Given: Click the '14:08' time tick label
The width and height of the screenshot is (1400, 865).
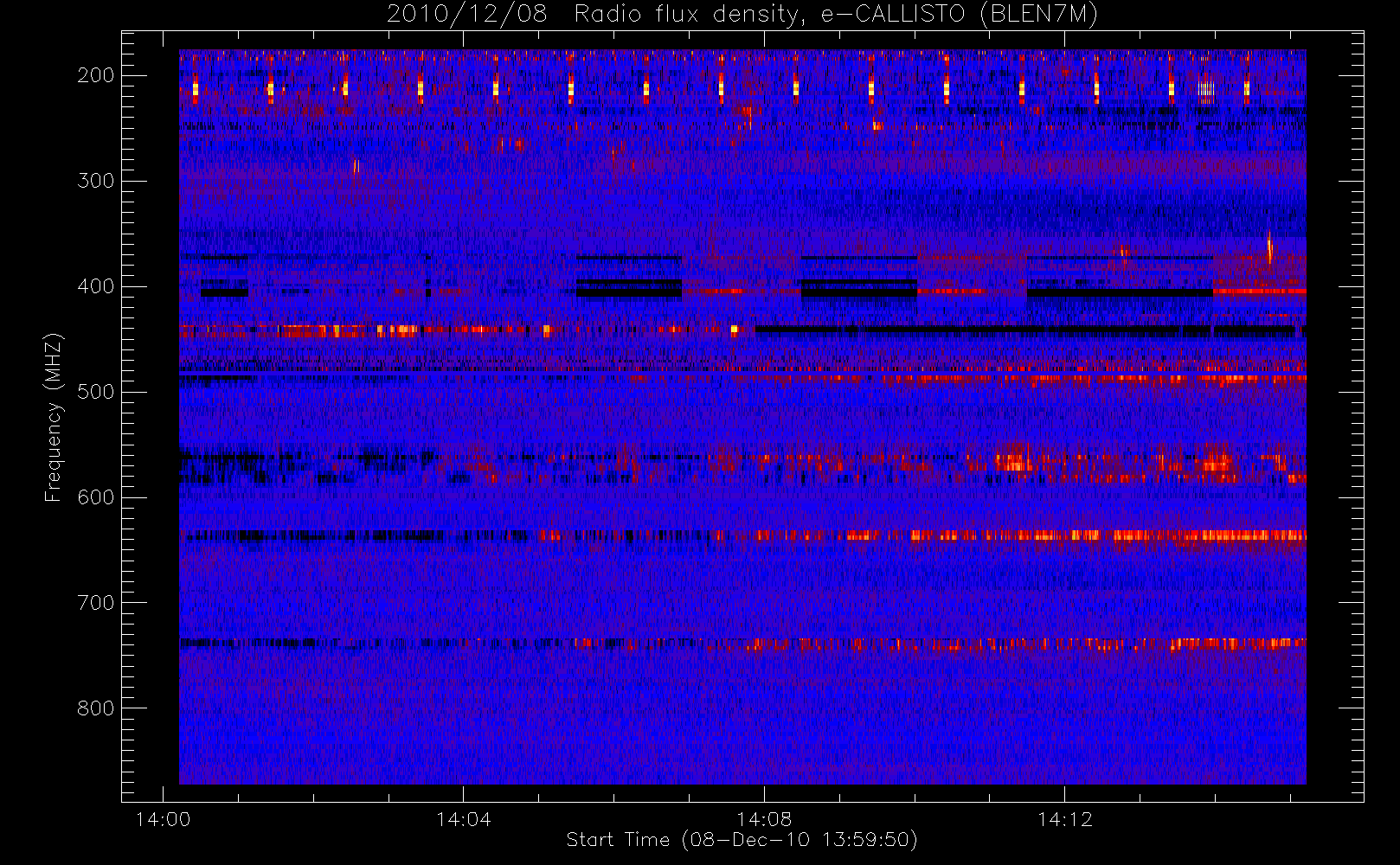Looking at the screenshot, I should click(x=764, y=819).
